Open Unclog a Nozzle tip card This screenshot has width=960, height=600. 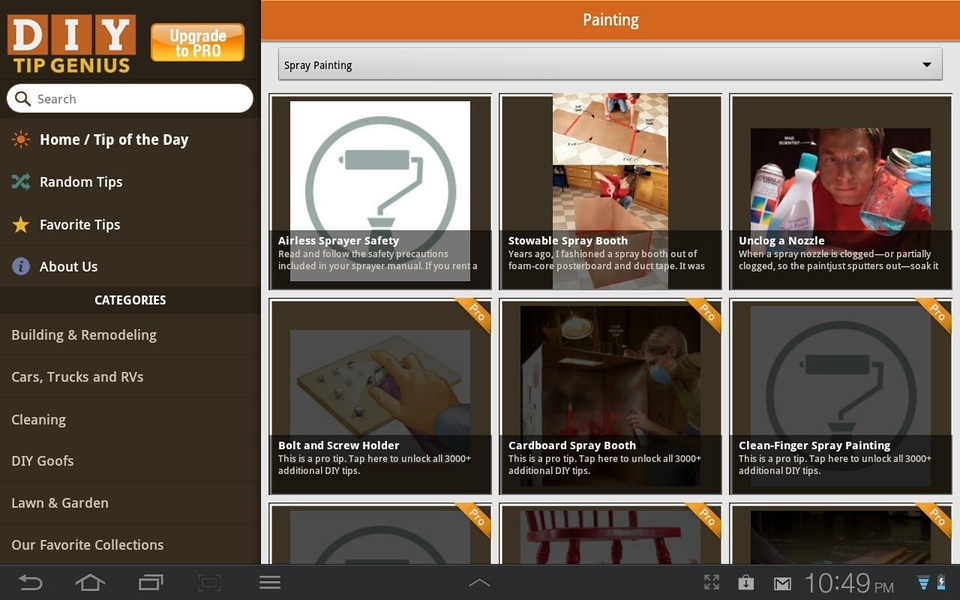click(x=841, y=192)
